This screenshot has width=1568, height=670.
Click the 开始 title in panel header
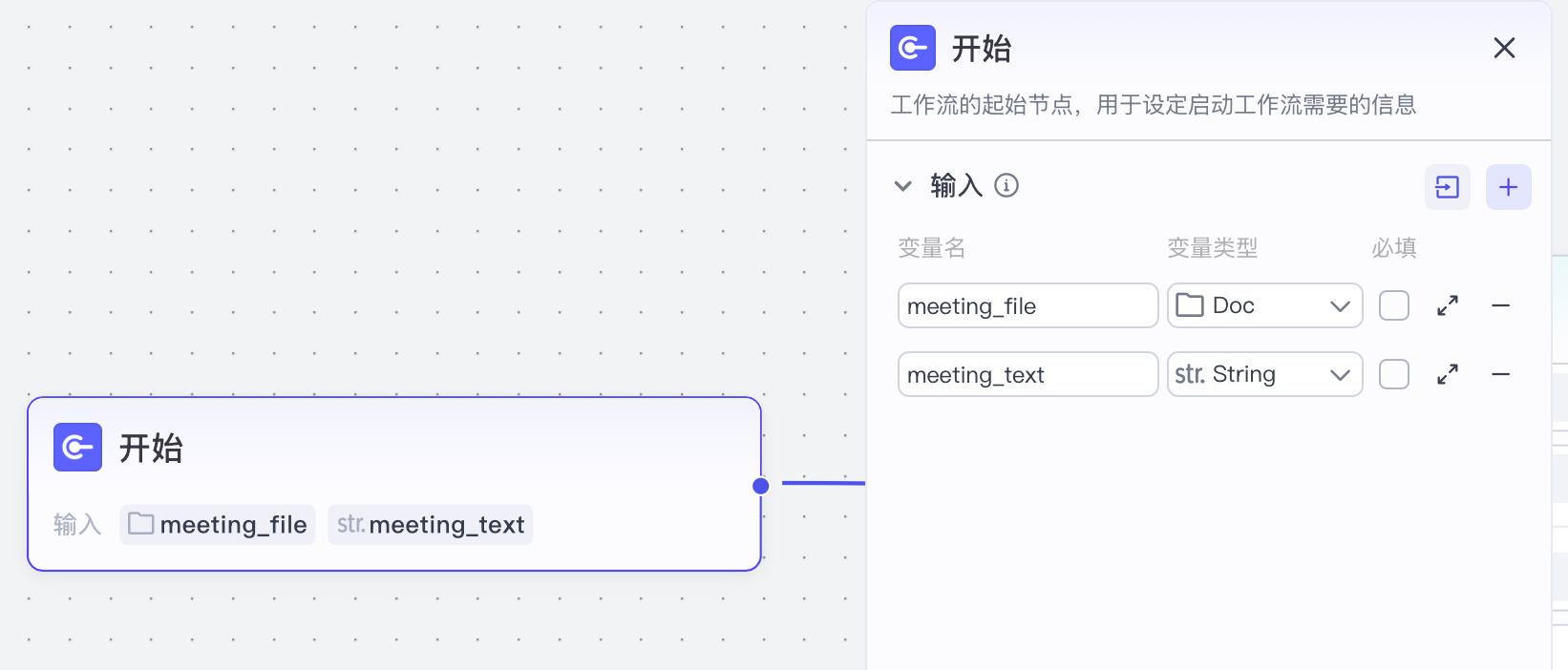[982, 49]
